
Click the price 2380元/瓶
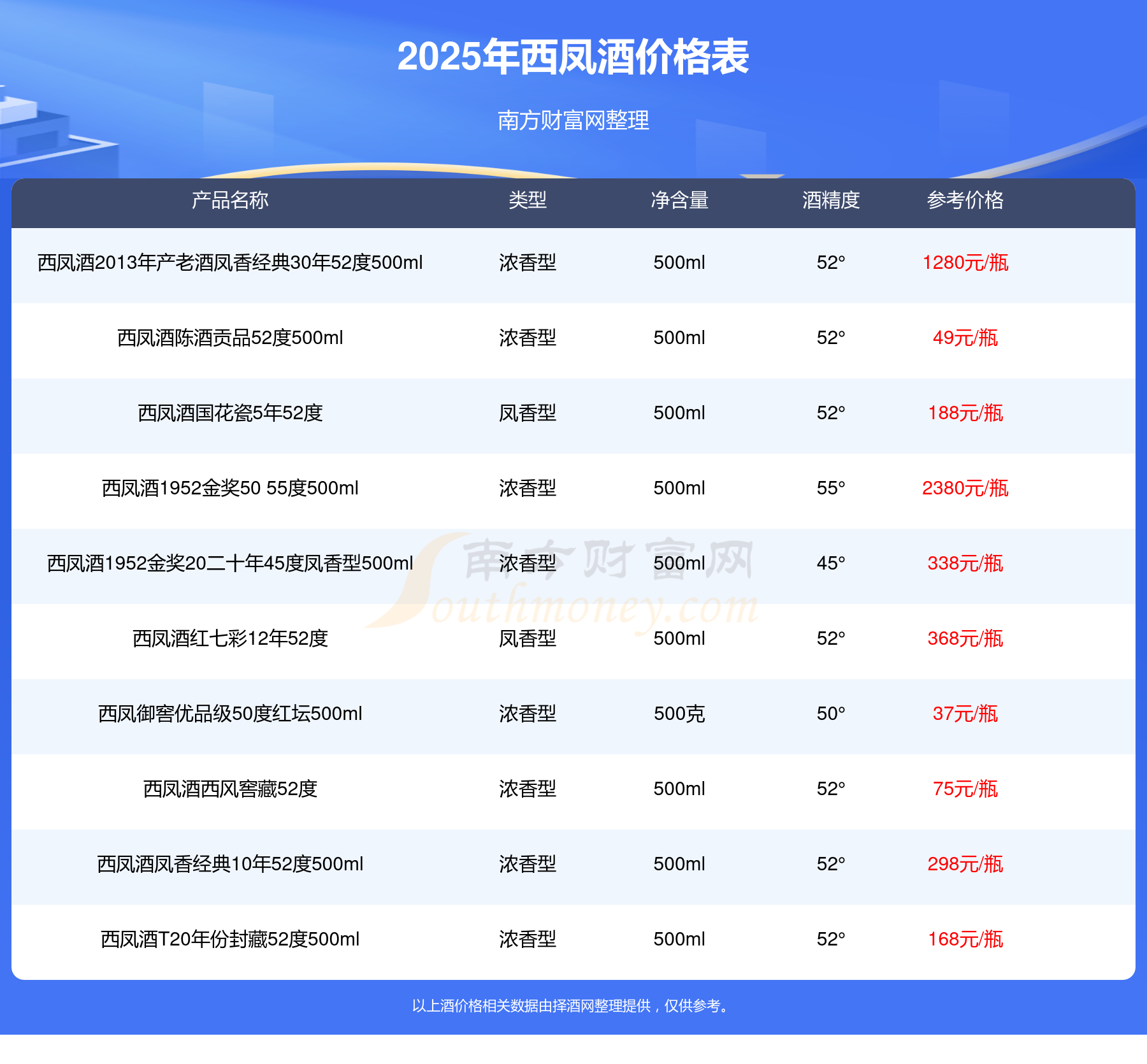pos(965,488)
